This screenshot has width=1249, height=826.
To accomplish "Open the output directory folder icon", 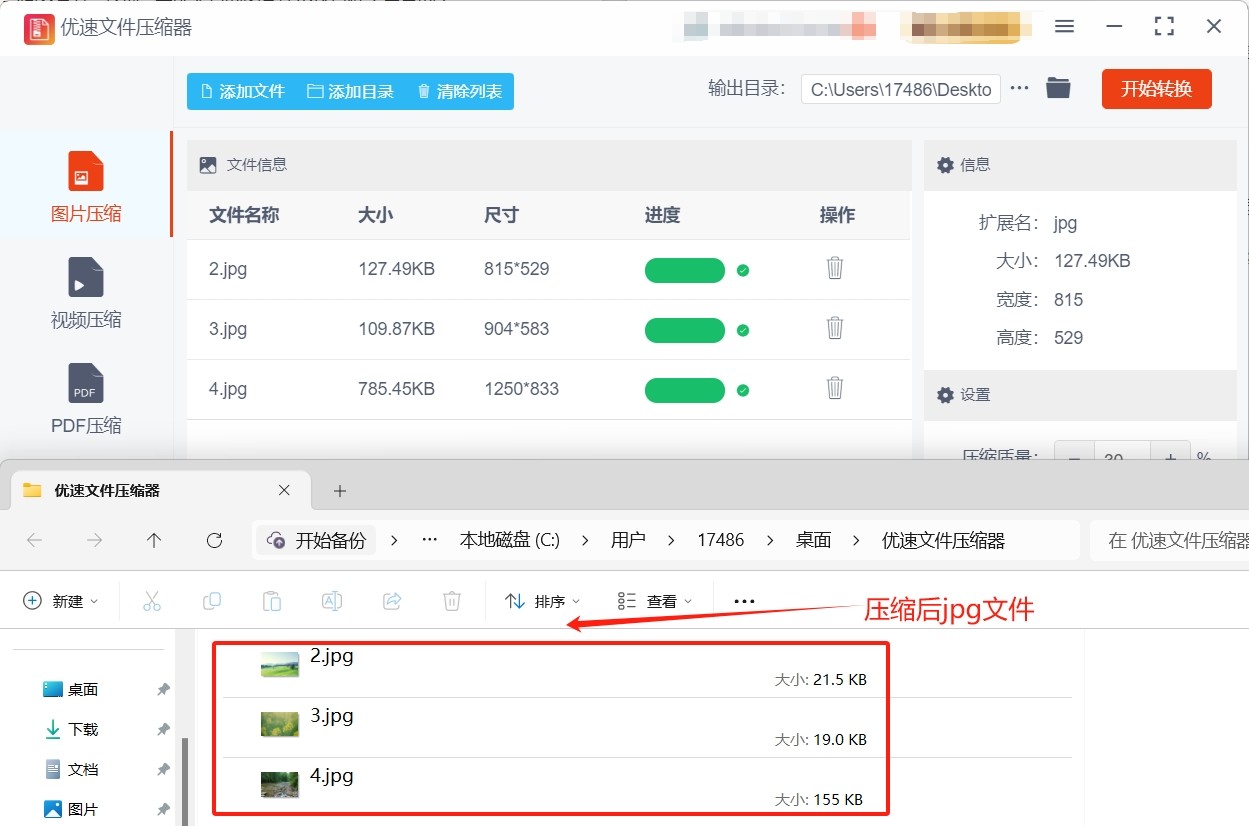I will (1058, 88).
